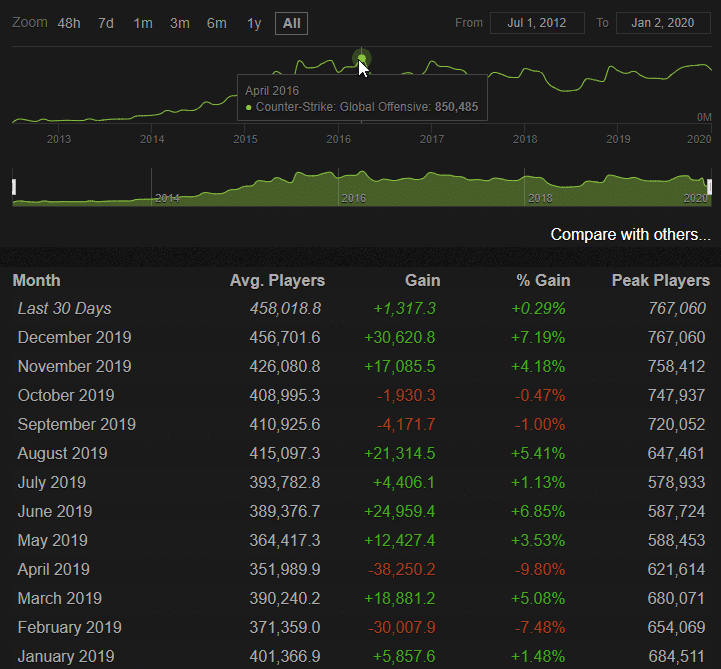Select the December 2019 row label
The image size is (721, 669).
point(74,337)
